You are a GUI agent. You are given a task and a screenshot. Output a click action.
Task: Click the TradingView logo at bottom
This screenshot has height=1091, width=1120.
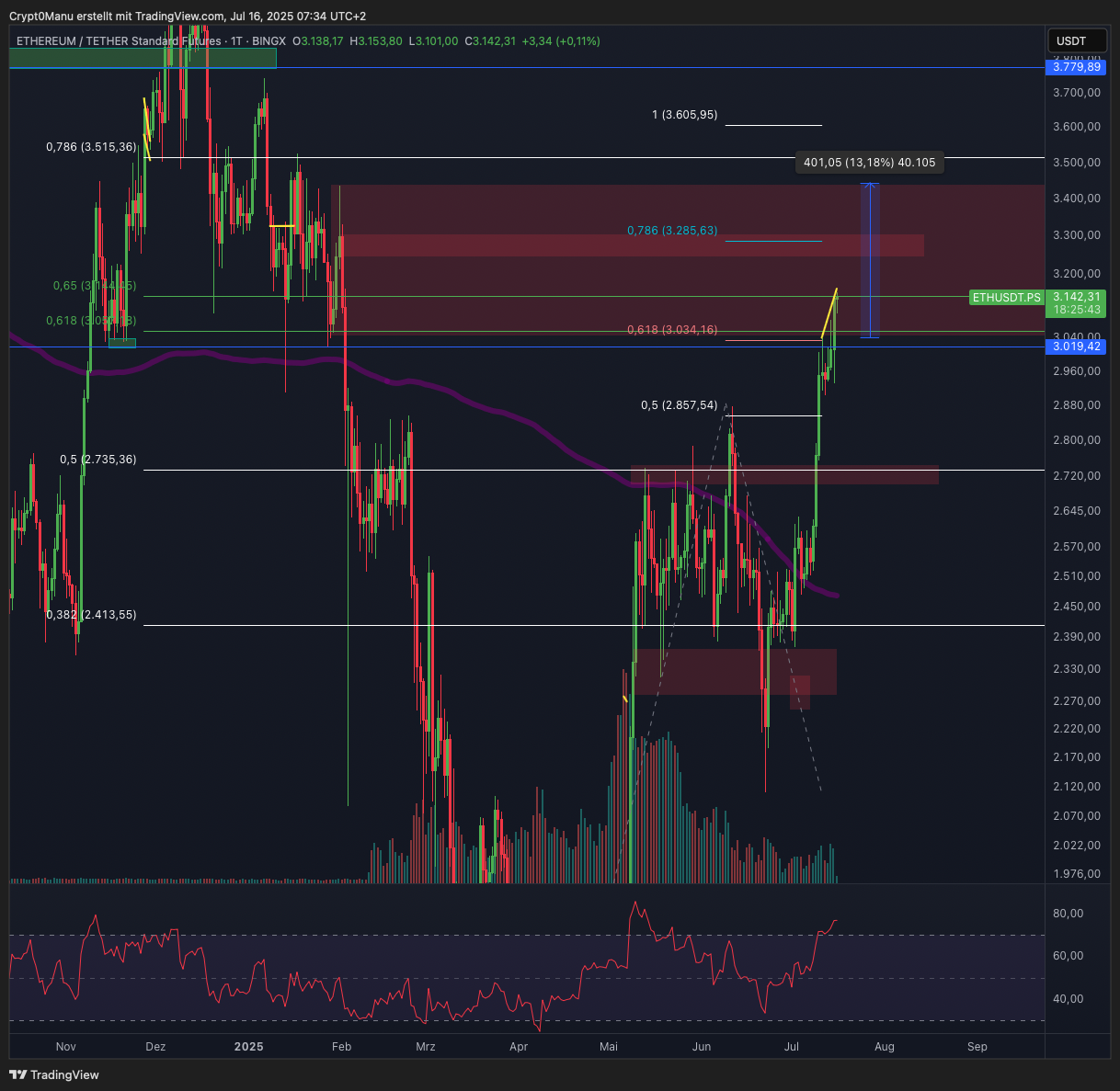tap(54, 1074)
